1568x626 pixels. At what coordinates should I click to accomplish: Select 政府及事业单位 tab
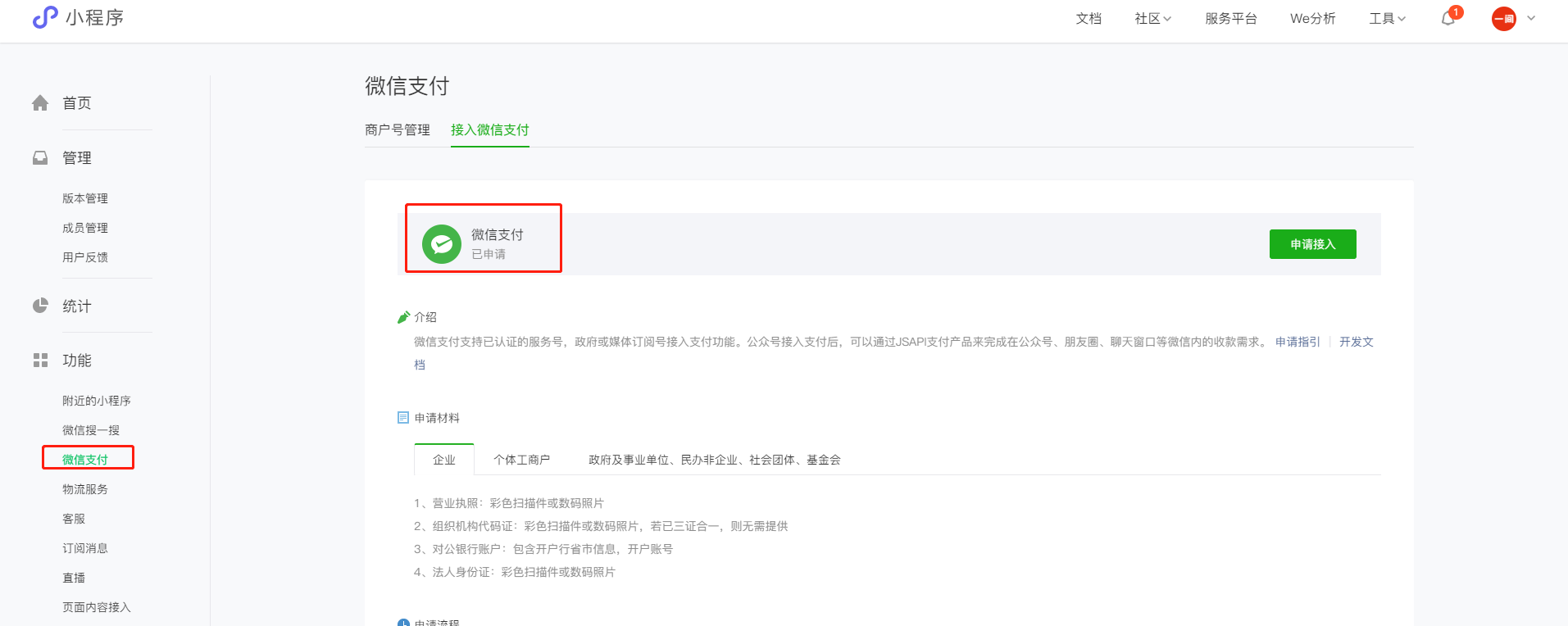click(x=715, y=460)
